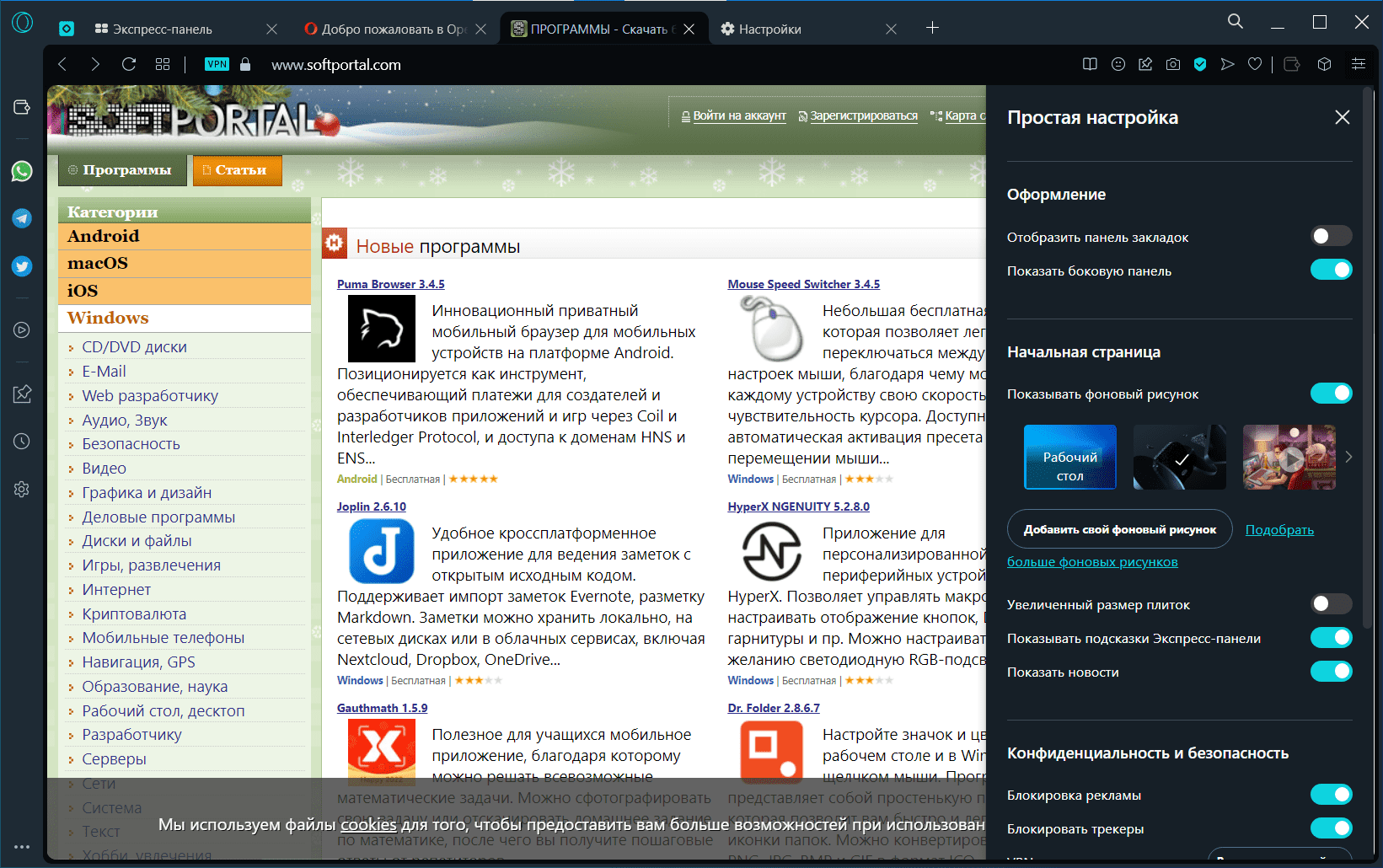The height and width of the screenshot is (868, 1383).
Task: Close the Простая настройка panel
Action: 1343,117
